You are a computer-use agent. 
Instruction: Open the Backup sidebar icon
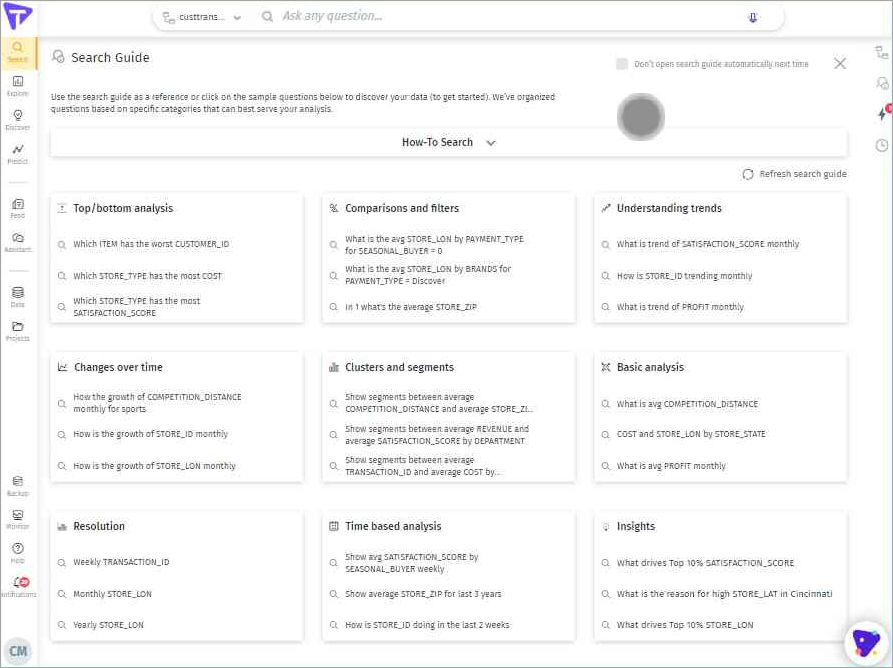point(18,486)
